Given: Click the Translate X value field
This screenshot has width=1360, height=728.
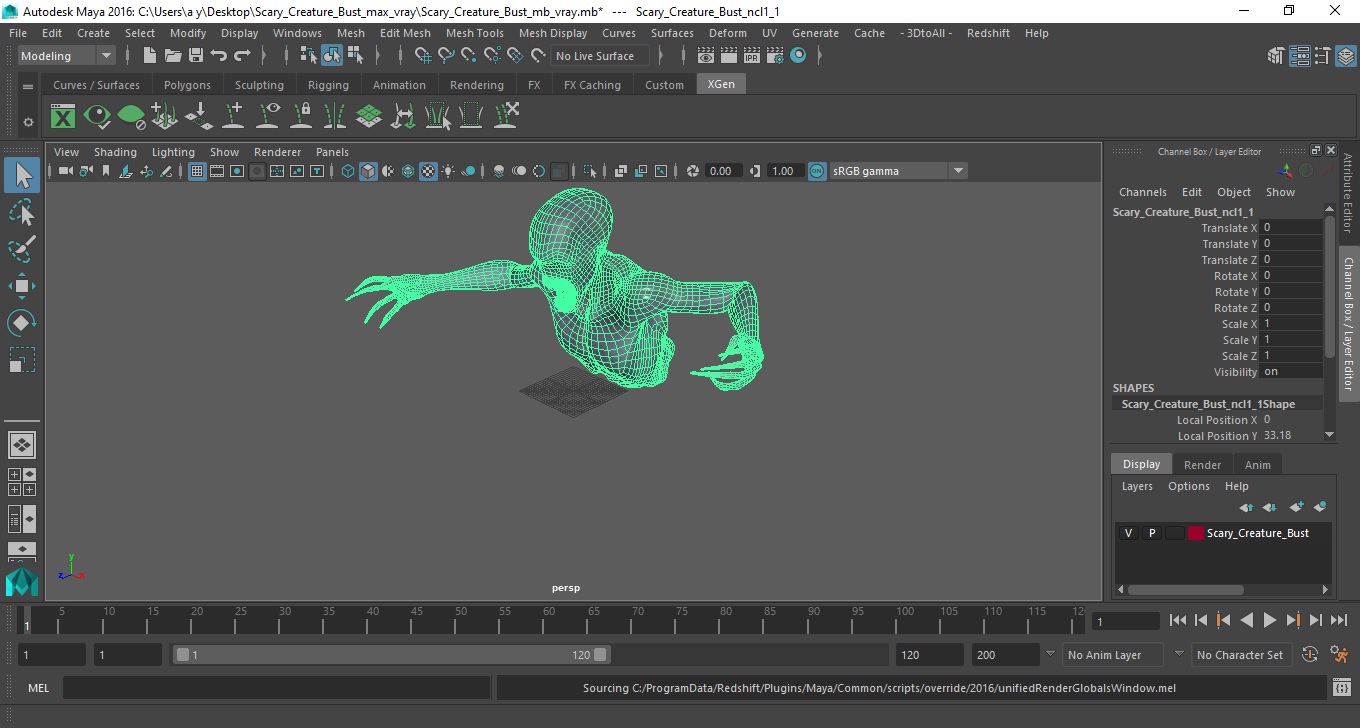Looking at the screenshot, I should (x=1290, y=227).
